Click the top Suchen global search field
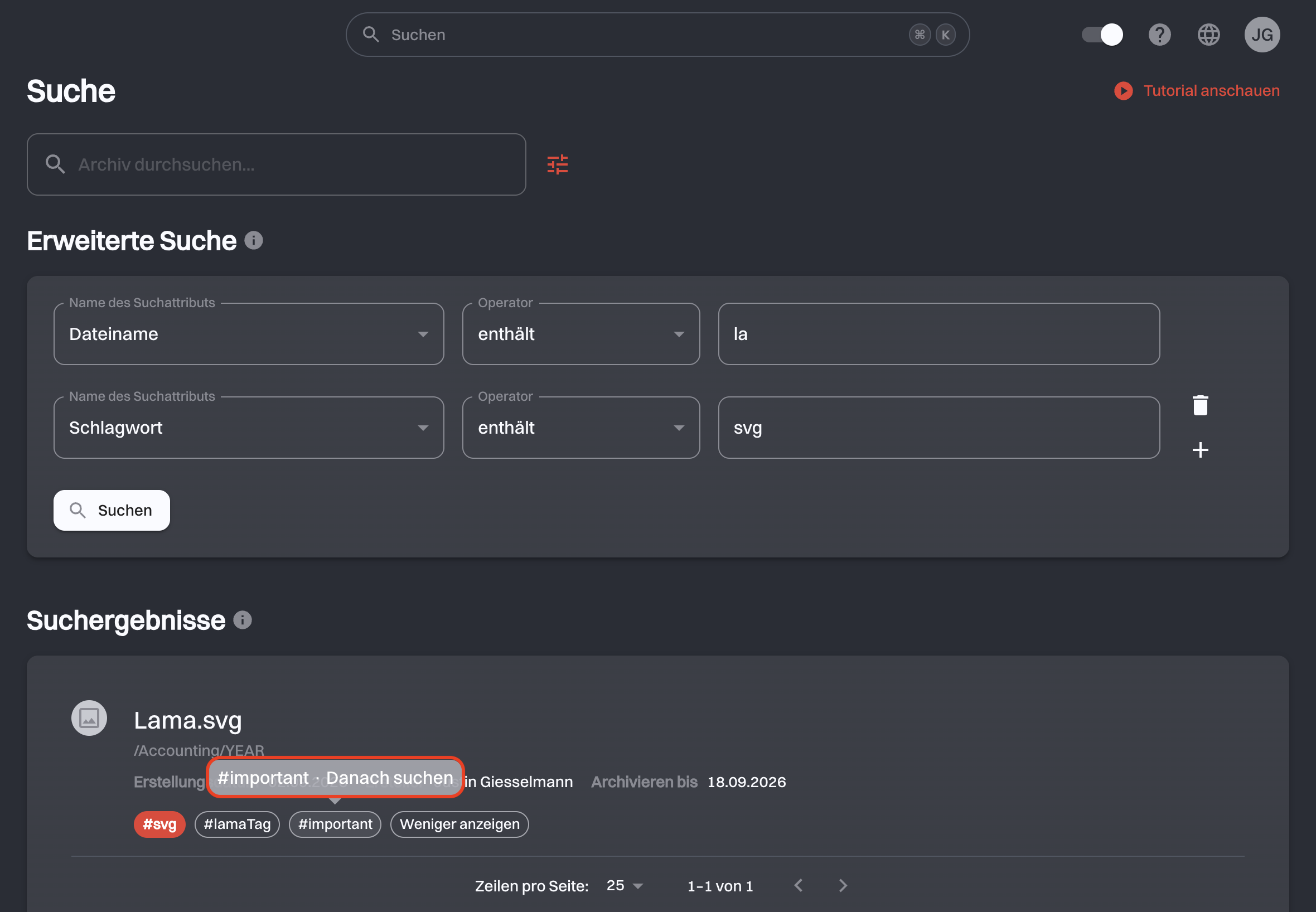Viewport: 1316px width, 912px height. 657,35
